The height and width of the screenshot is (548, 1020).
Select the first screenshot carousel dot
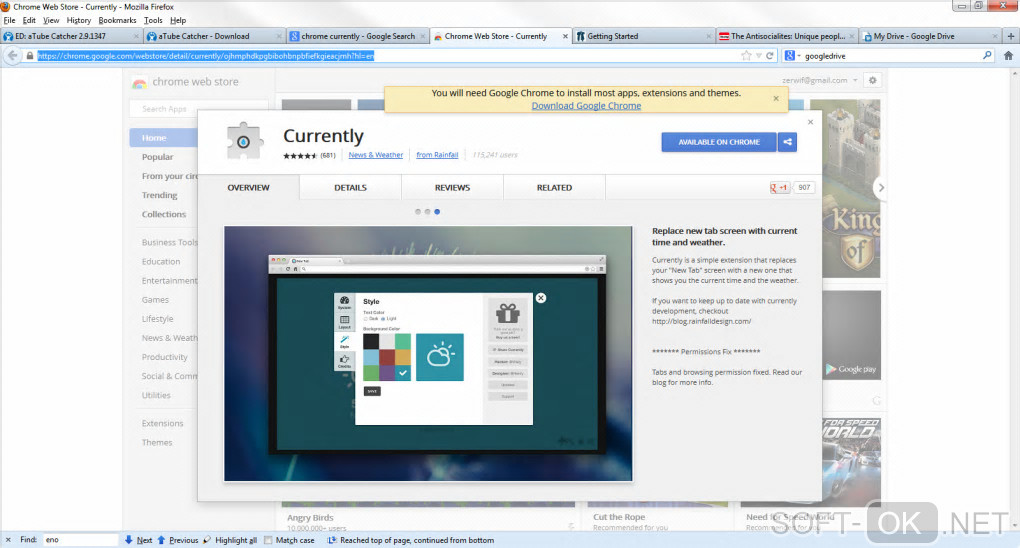pyautogui.click(x=418, y=212)
